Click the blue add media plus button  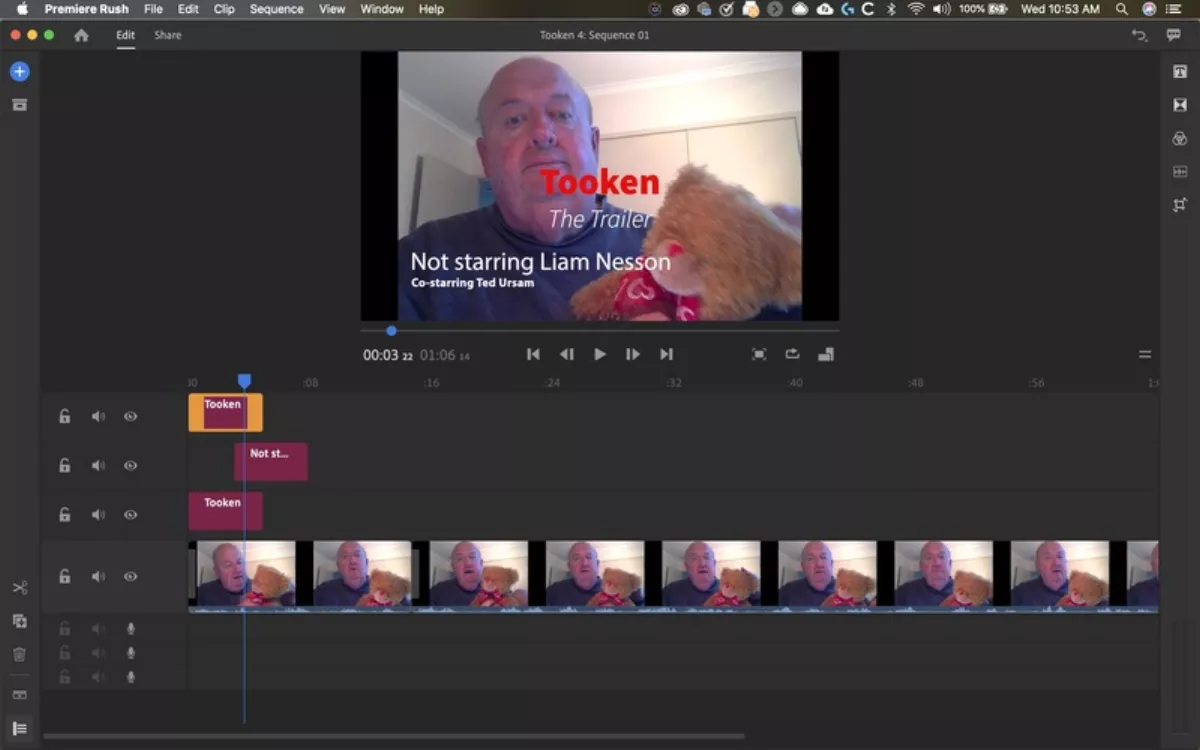click(19, 72)
